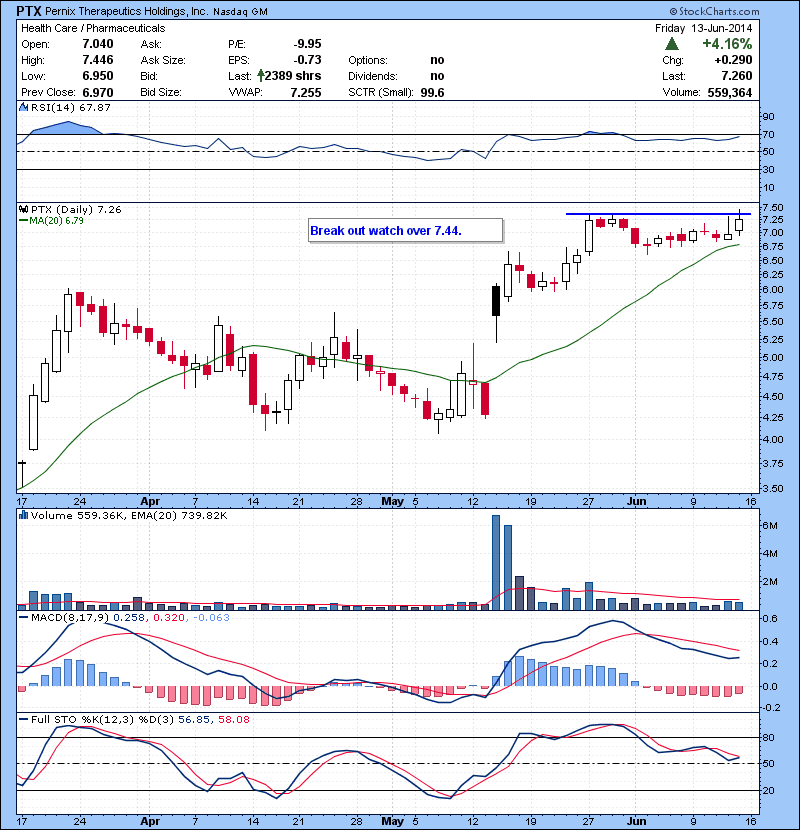Click the RSI(14) 67.87 label text
The height and width of the screenshot is (830, 800).
(x=70, y=107)
